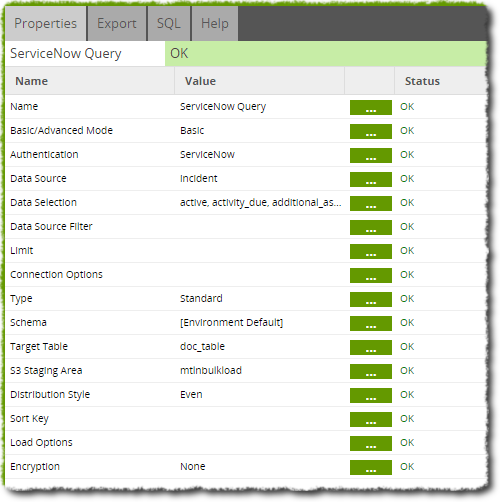Open S3 Staging Area editor button

point(371,372)
